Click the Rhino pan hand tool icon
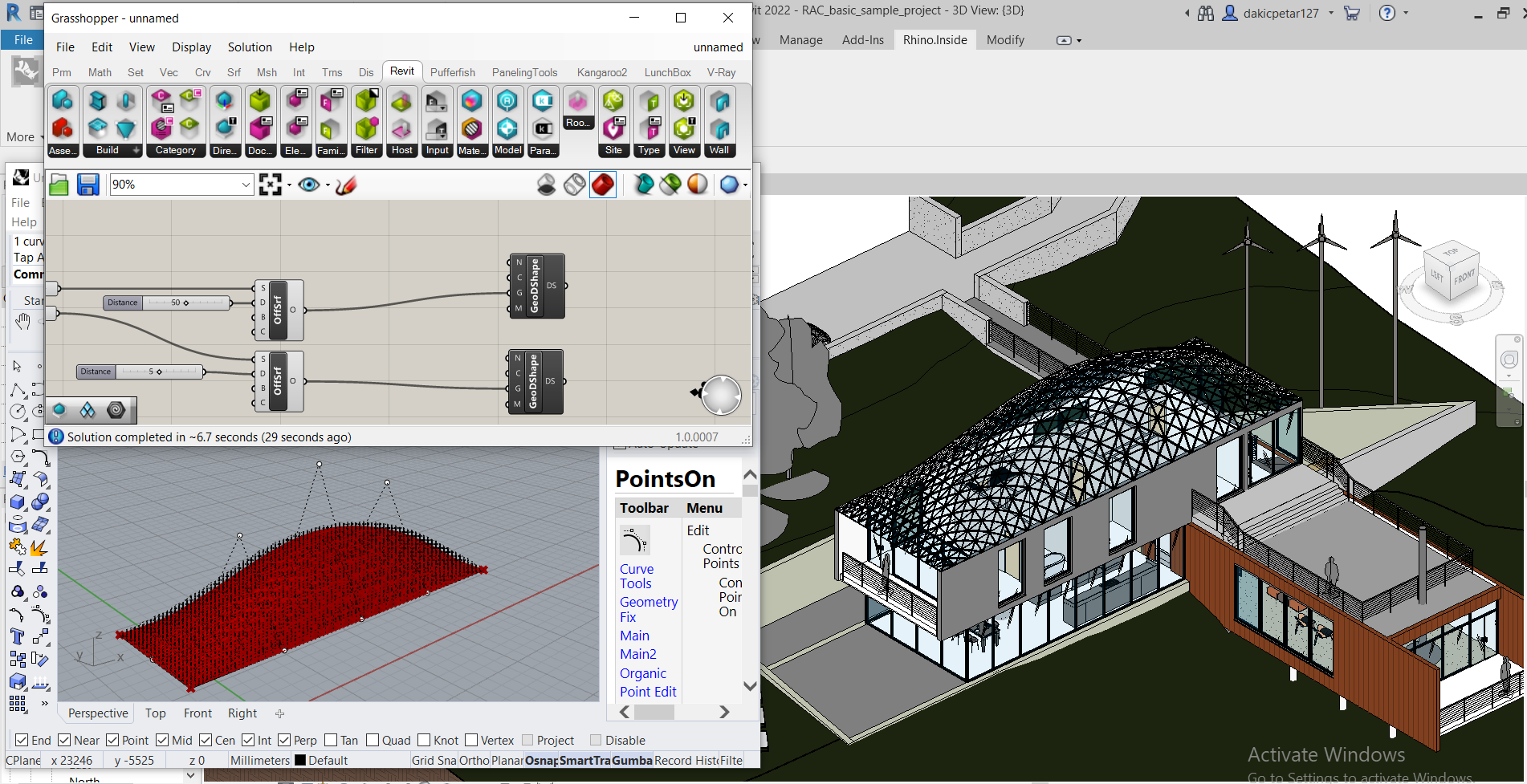Screen dimensions: 1527x784 22,322
